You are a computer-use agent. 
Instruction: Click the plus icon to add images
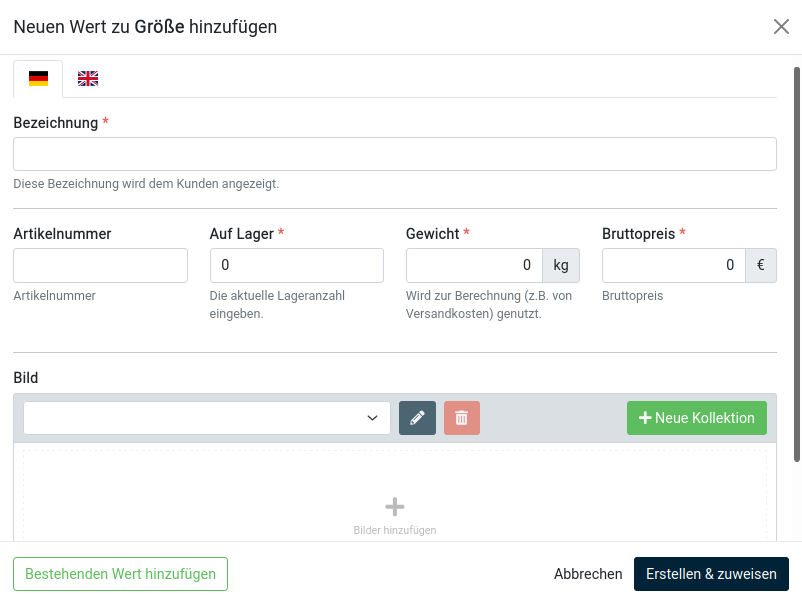pyautogui.click(x=395, y=506)
